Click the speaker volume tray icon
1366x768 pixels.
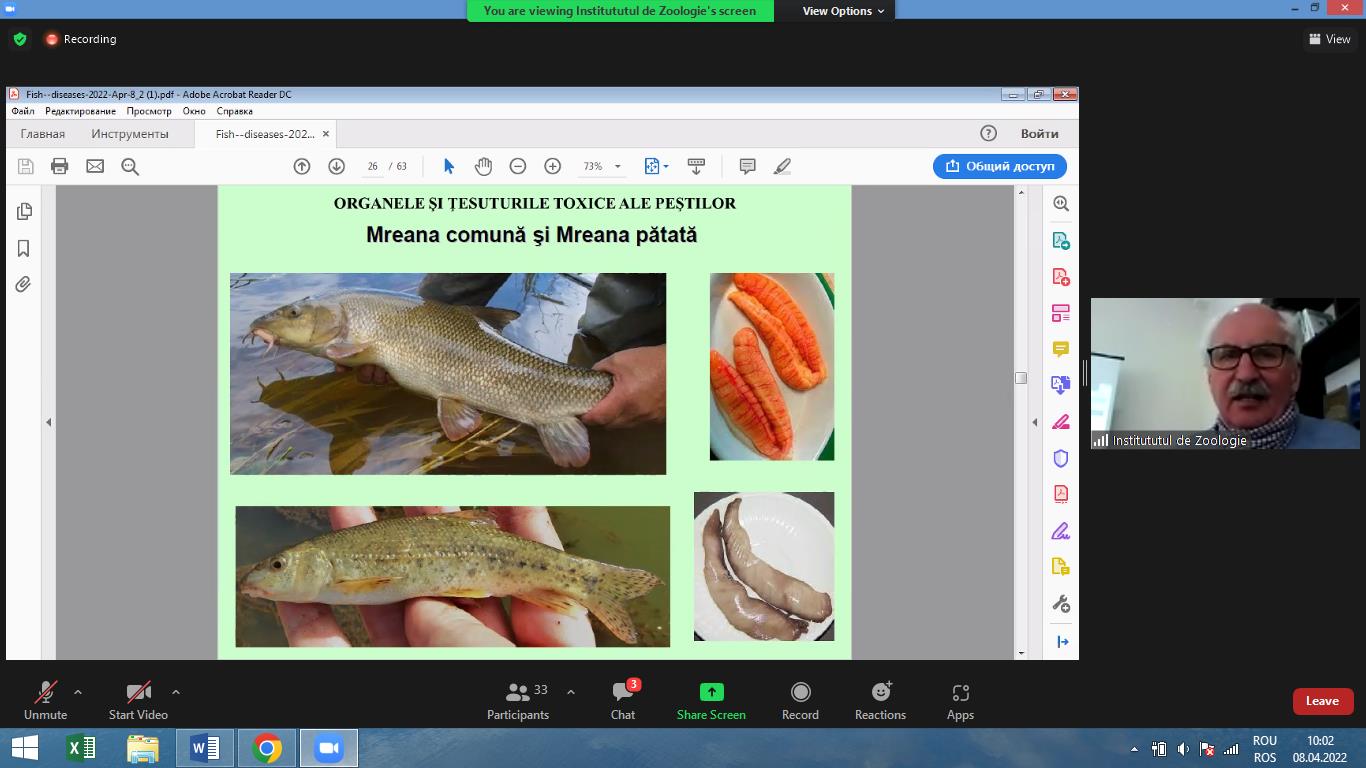click(1183, 749)
